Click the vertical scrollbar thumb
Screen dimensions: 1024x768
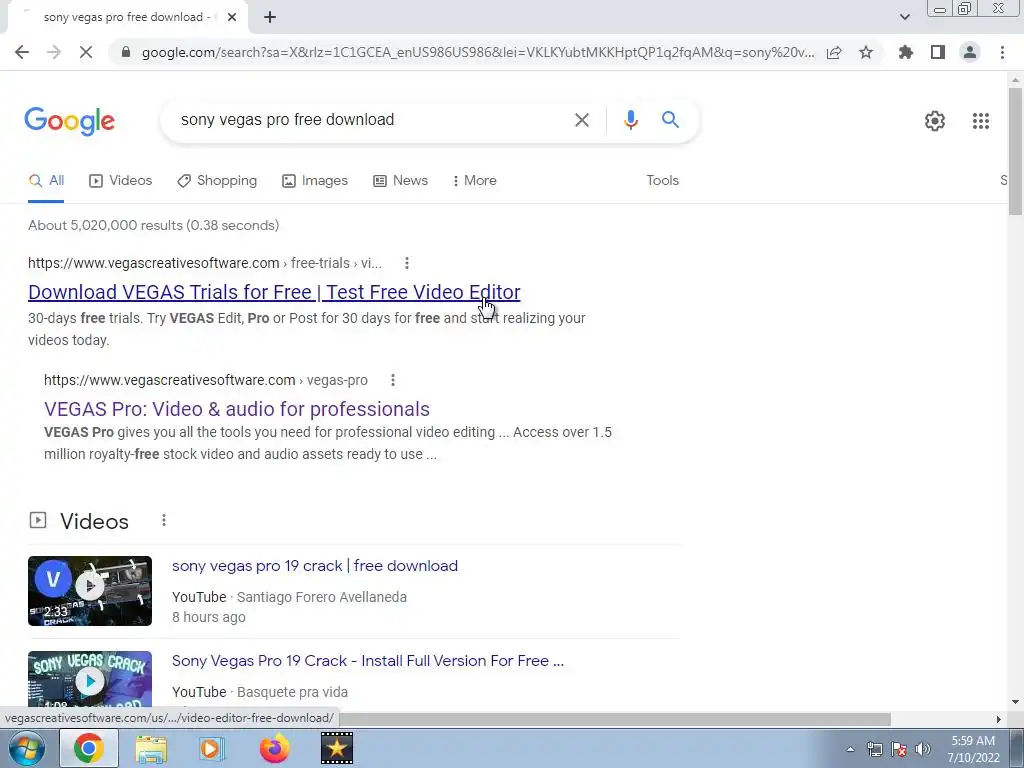click(1016, 150)
